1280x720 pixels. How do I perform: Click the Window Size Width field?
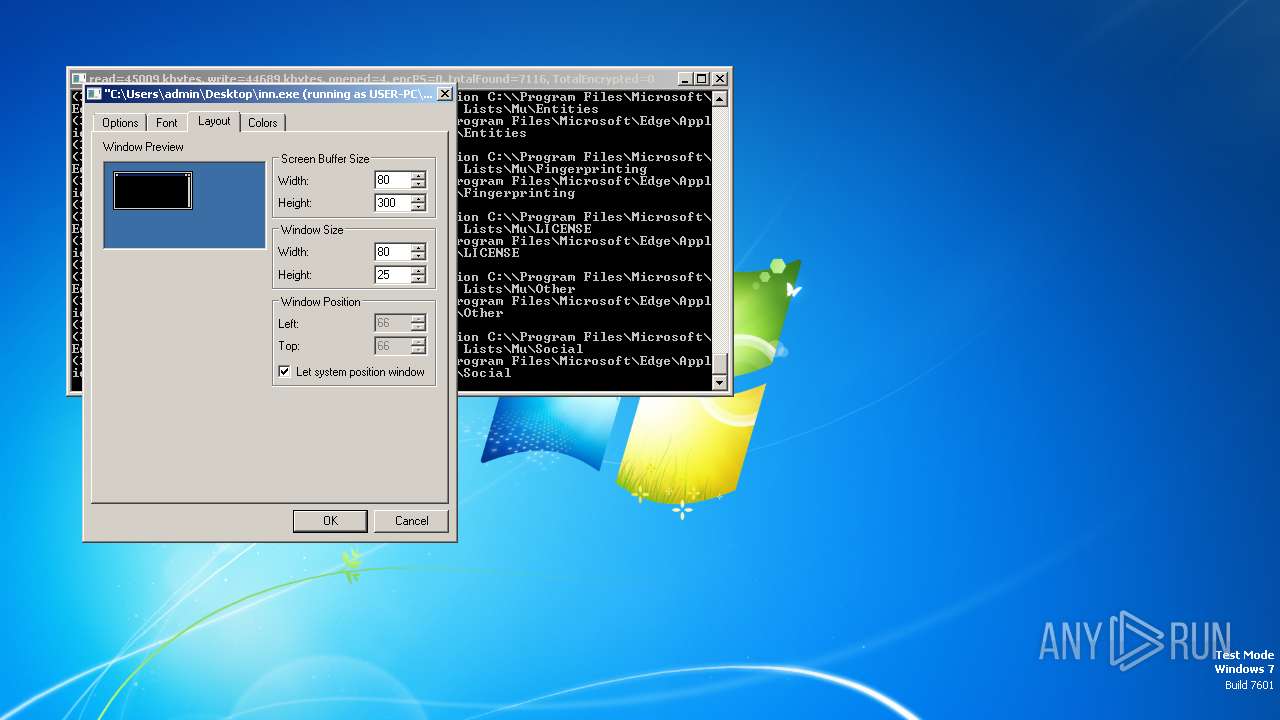pyautogui.click(x=392, y=252)
